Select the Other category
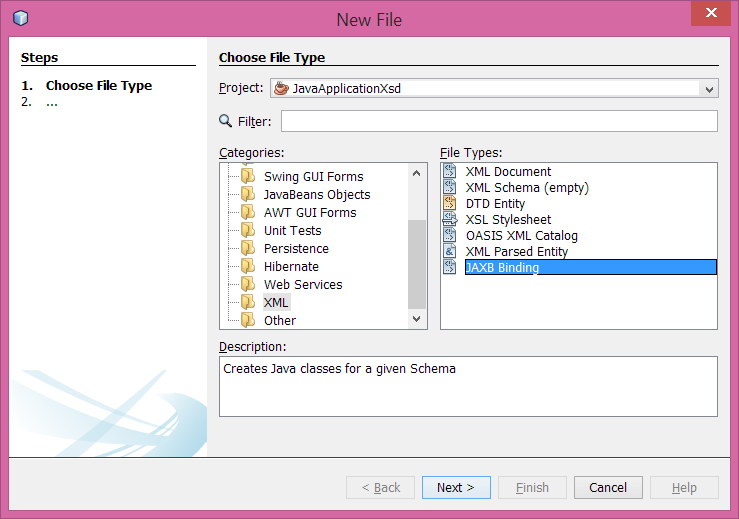 click(280, 320)
